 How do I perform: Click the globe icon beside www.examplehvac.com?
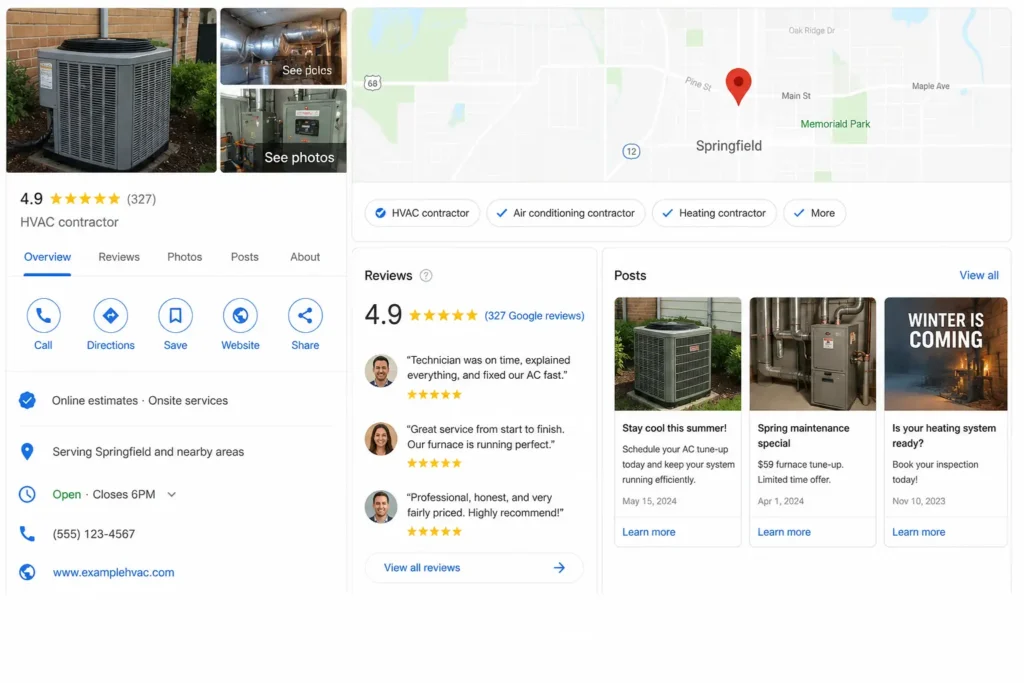tap(27, 572)
